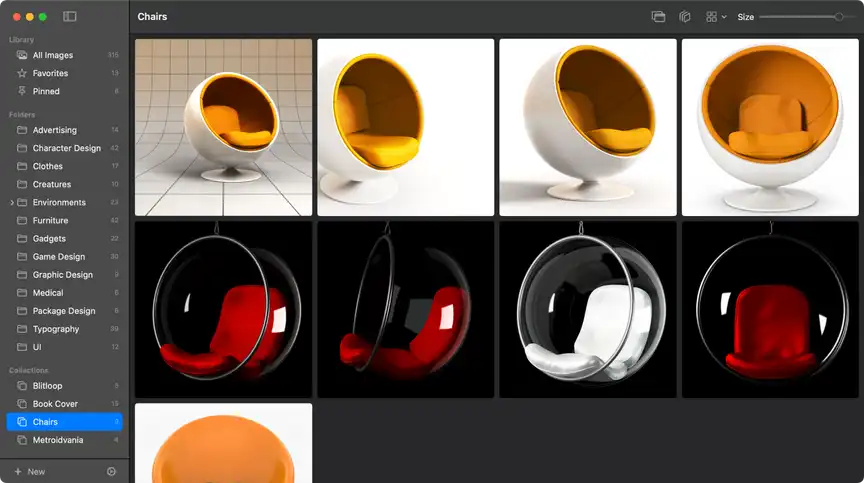Viewport: 864px width, 483px height.
Task: Select the Environments folder
Action: click(64, 203)
